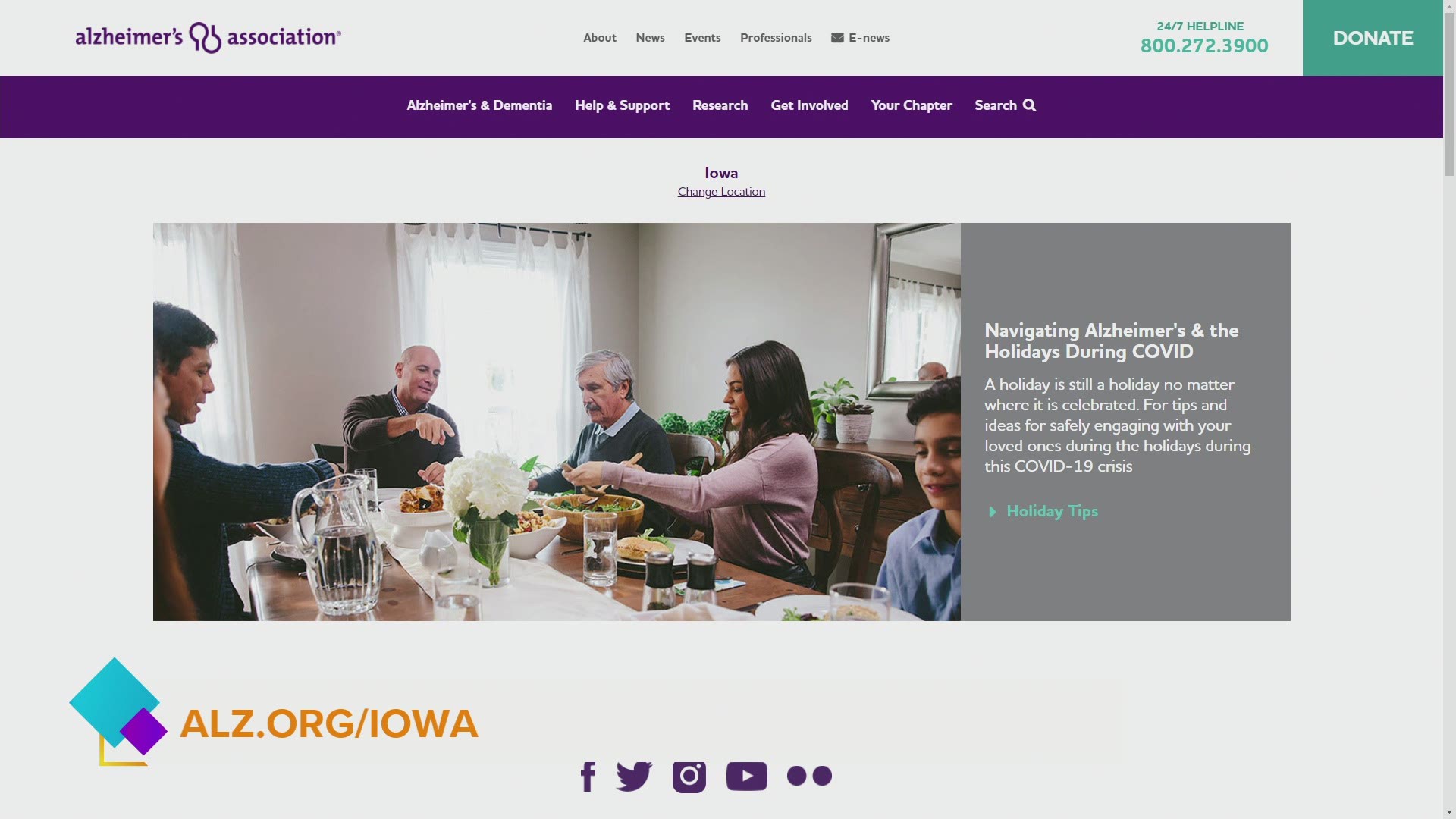This screenshot has height=819, width=1456.
Task: Expand the Alzheimer's & Dementia menu
Action: click(480, 104)
